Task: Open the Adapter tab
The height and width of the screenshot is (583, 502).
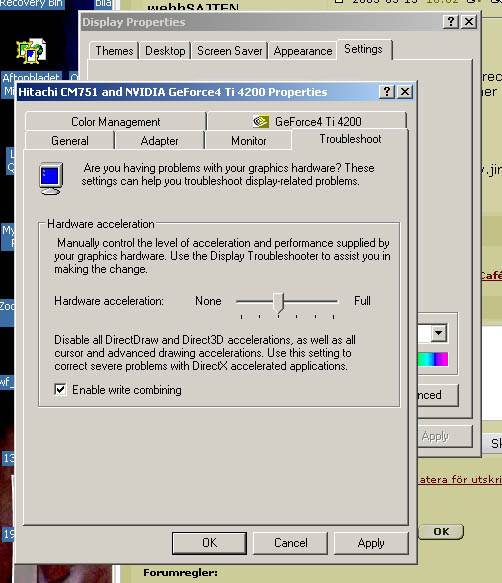Action: coord(160,141)
